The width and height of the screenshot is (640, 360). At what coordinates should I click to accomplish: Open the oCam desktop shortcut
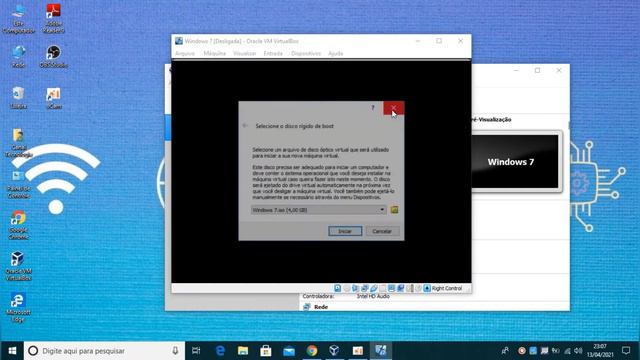53,98
